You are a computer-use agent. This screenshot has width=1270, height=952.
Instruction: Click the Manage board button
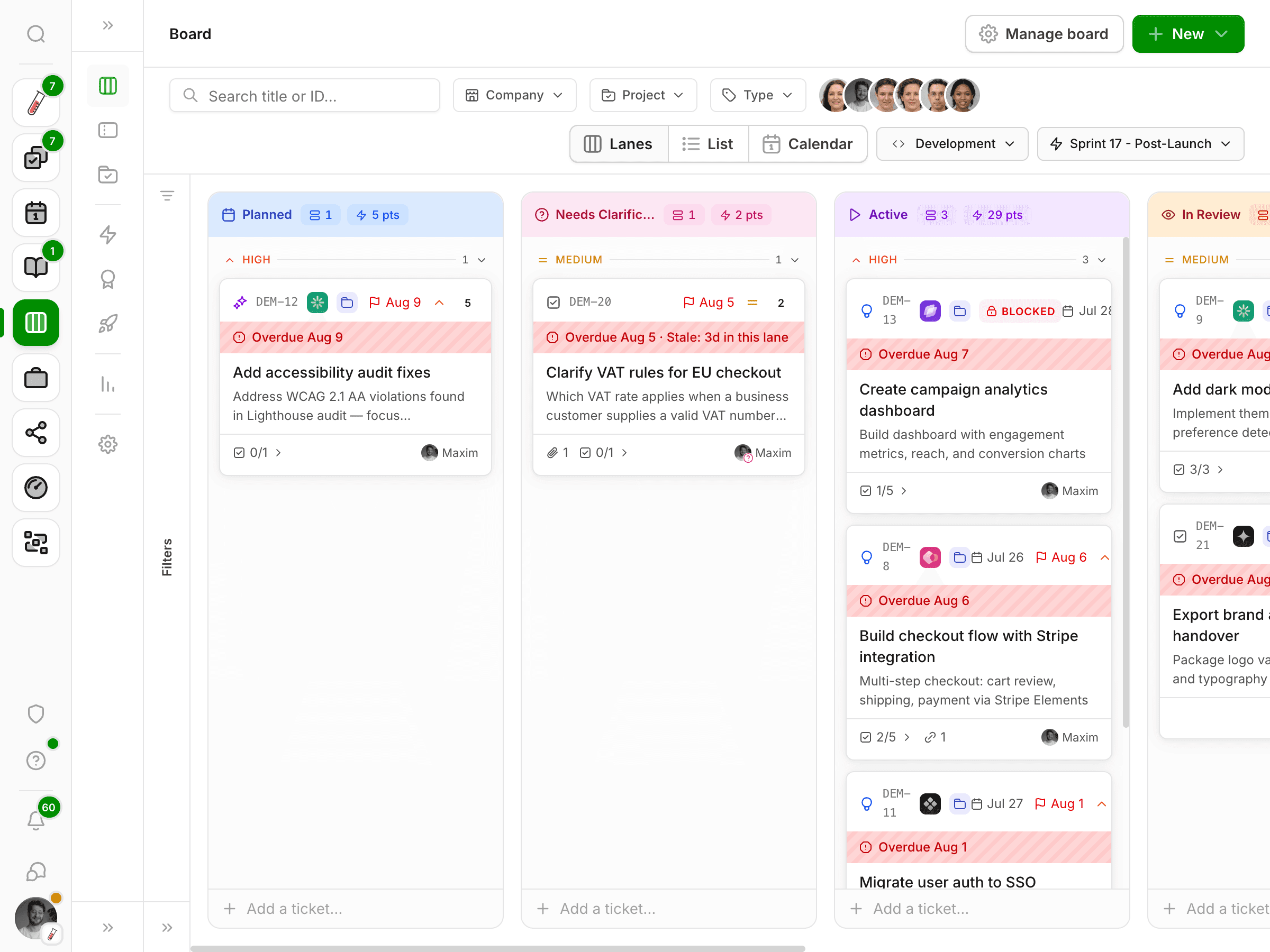[1044, 34]
